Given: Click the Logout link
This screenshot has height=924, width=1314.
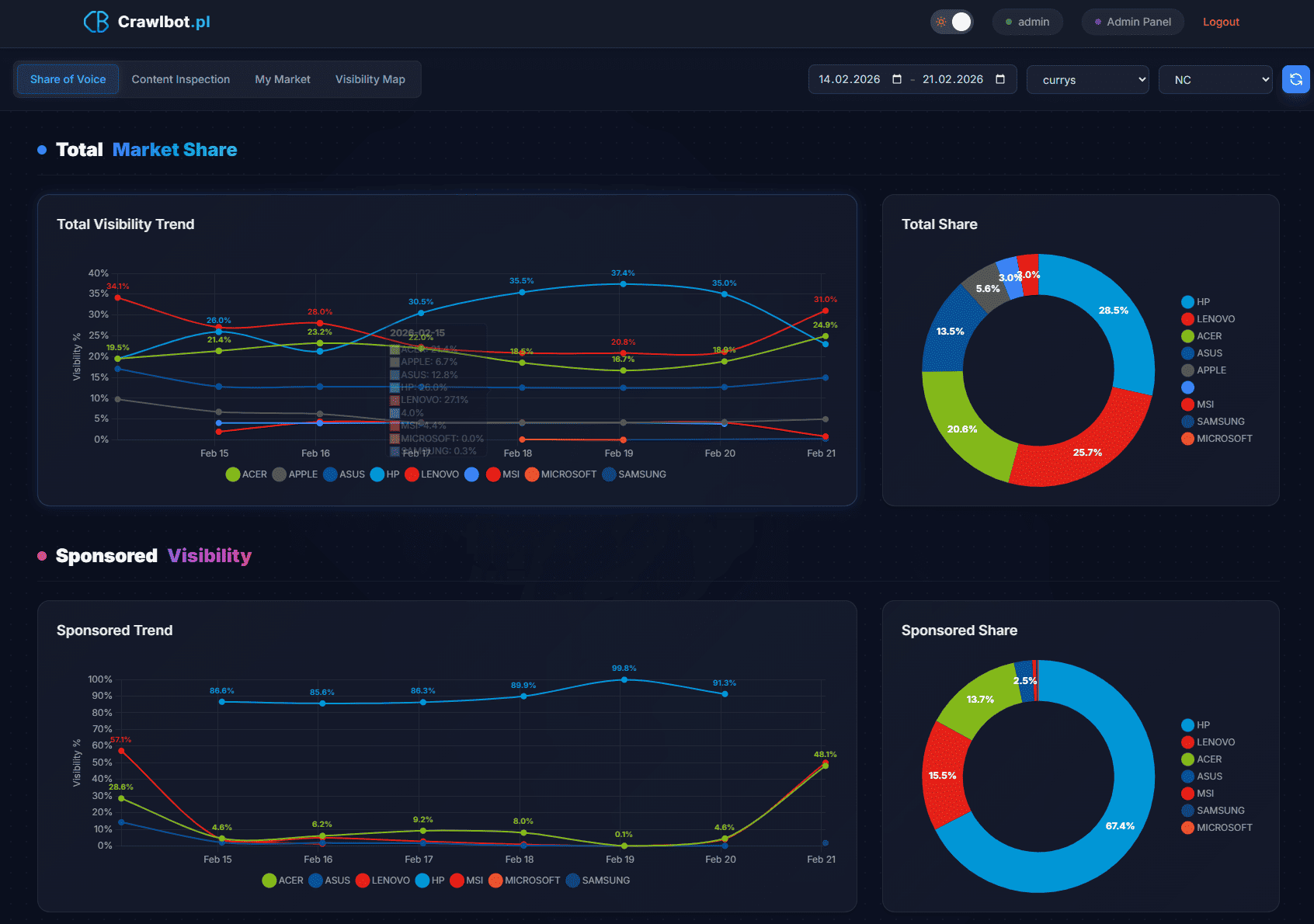Looking at the screenshot, I should point(1220,22).
